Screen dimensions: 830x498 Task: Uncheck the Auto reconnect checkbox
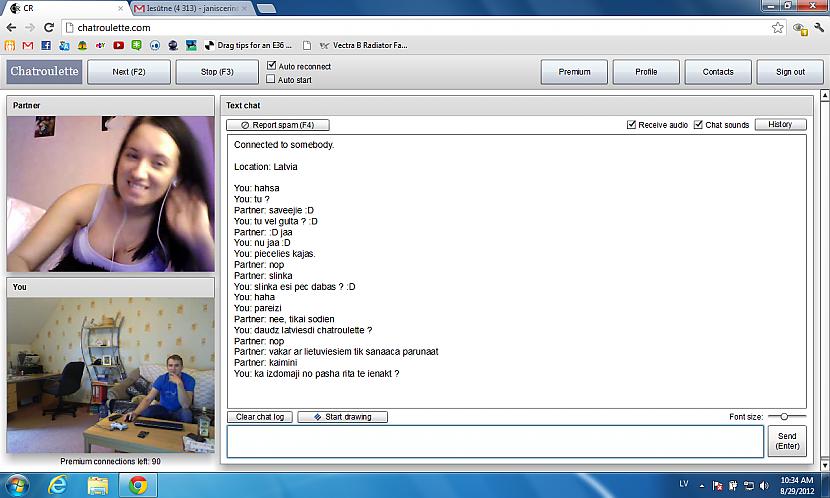[271, 66]
